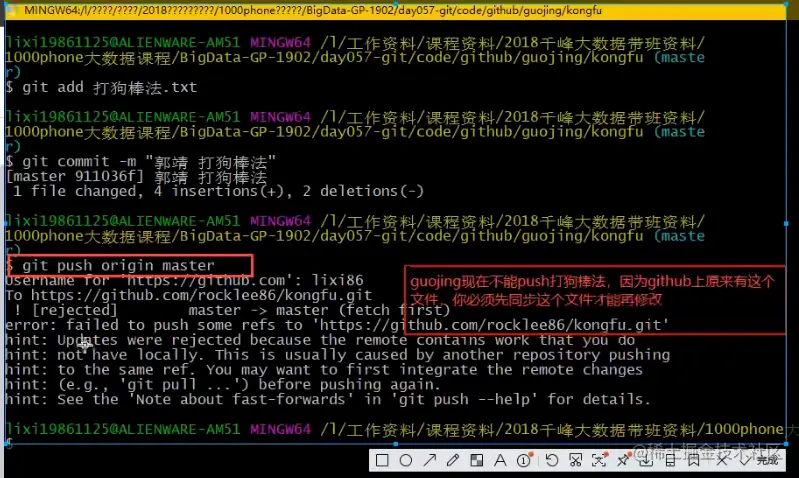
Task: Click the 'Username for' prompt line
Action: [x=184, y=280]
